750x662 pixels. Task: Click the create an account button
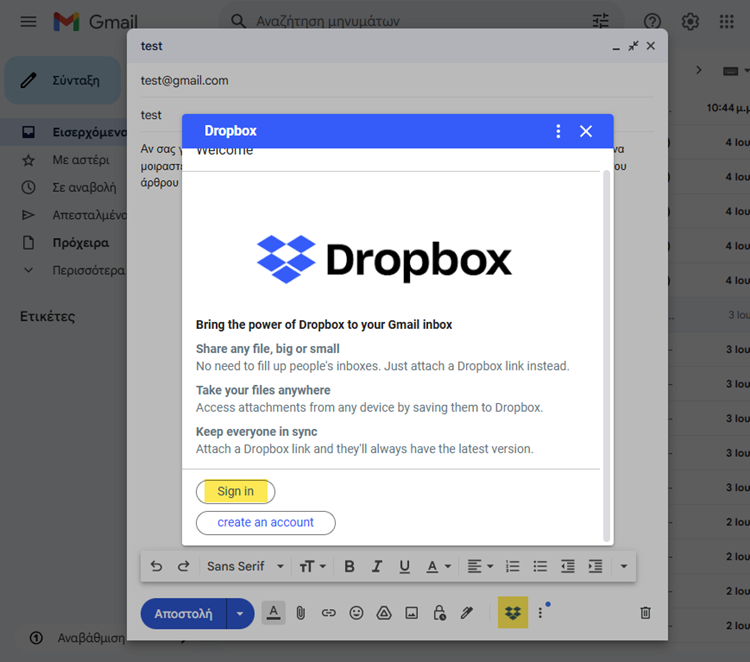265,522
